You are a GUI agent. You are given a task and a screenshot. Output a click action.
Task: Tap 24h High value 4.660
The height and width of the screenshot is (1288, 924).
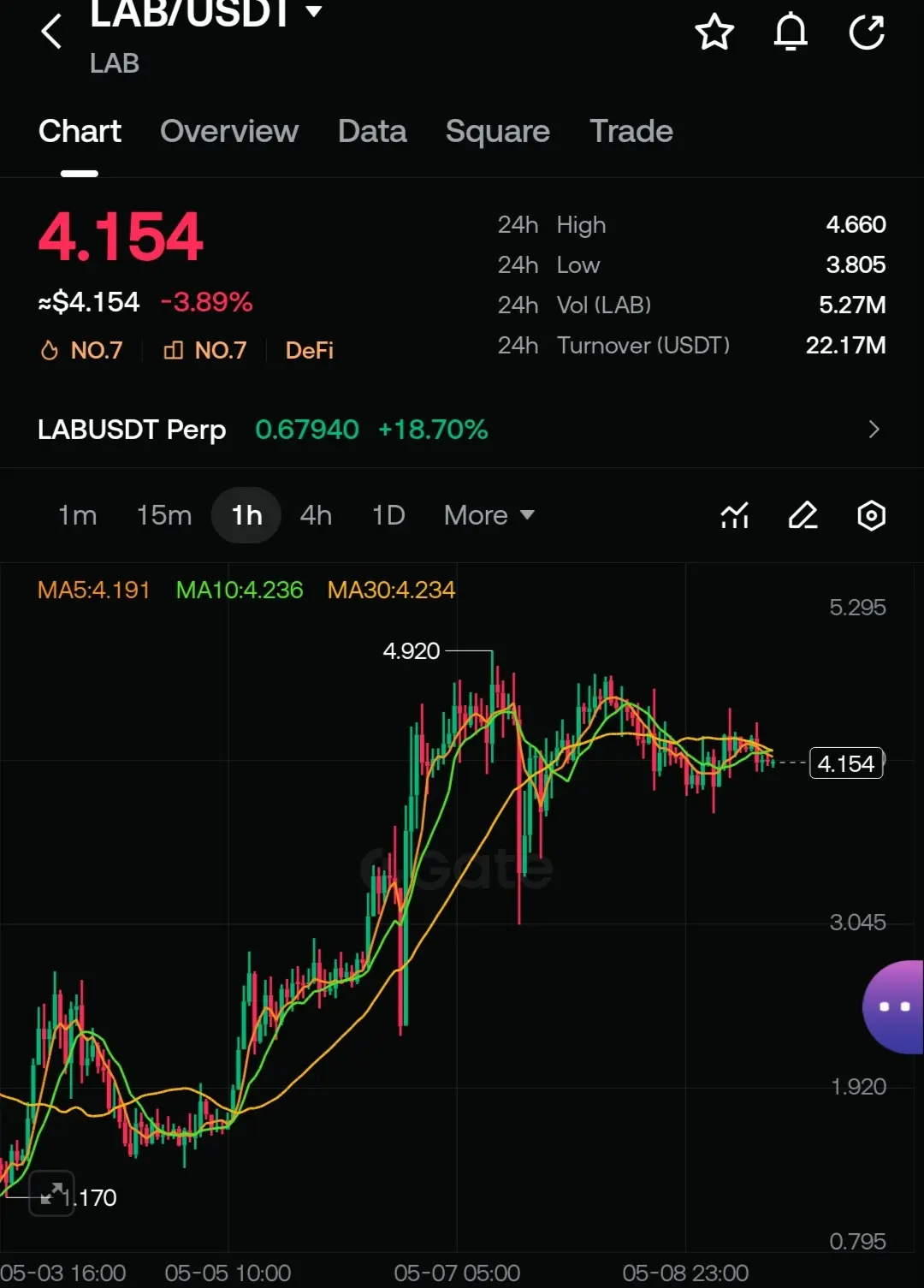(856, 224)
